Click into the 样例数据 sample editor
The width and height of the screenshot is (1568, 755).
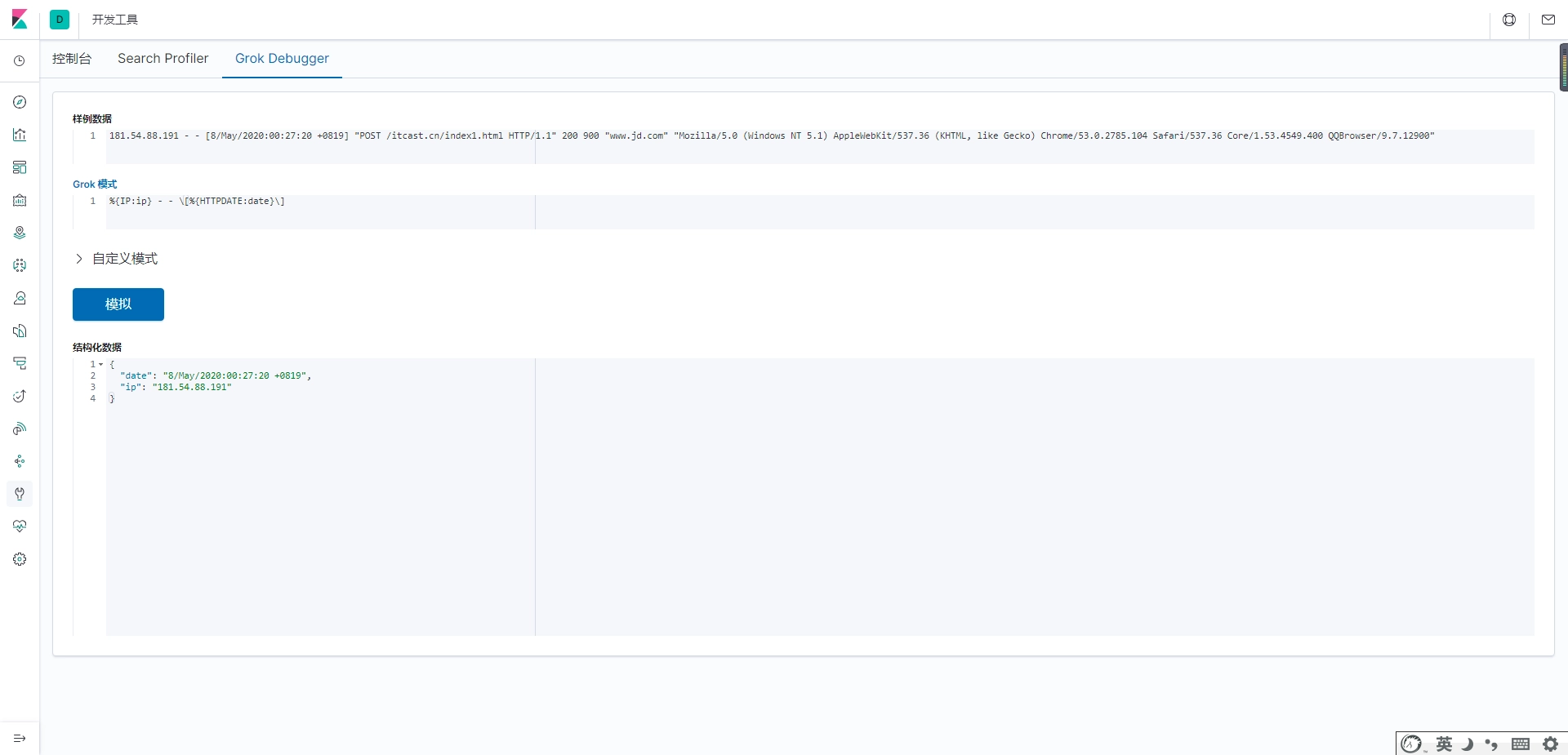(820, 147)
